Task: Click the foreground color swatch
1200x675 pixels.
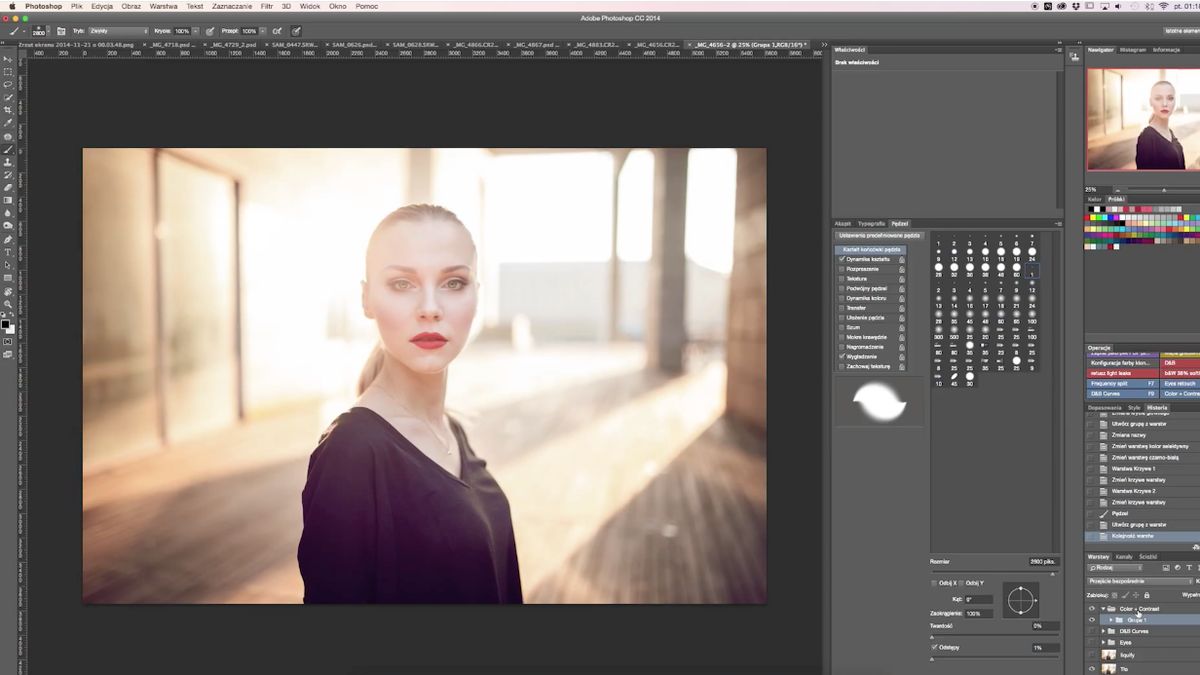Action: pos(6,323)
